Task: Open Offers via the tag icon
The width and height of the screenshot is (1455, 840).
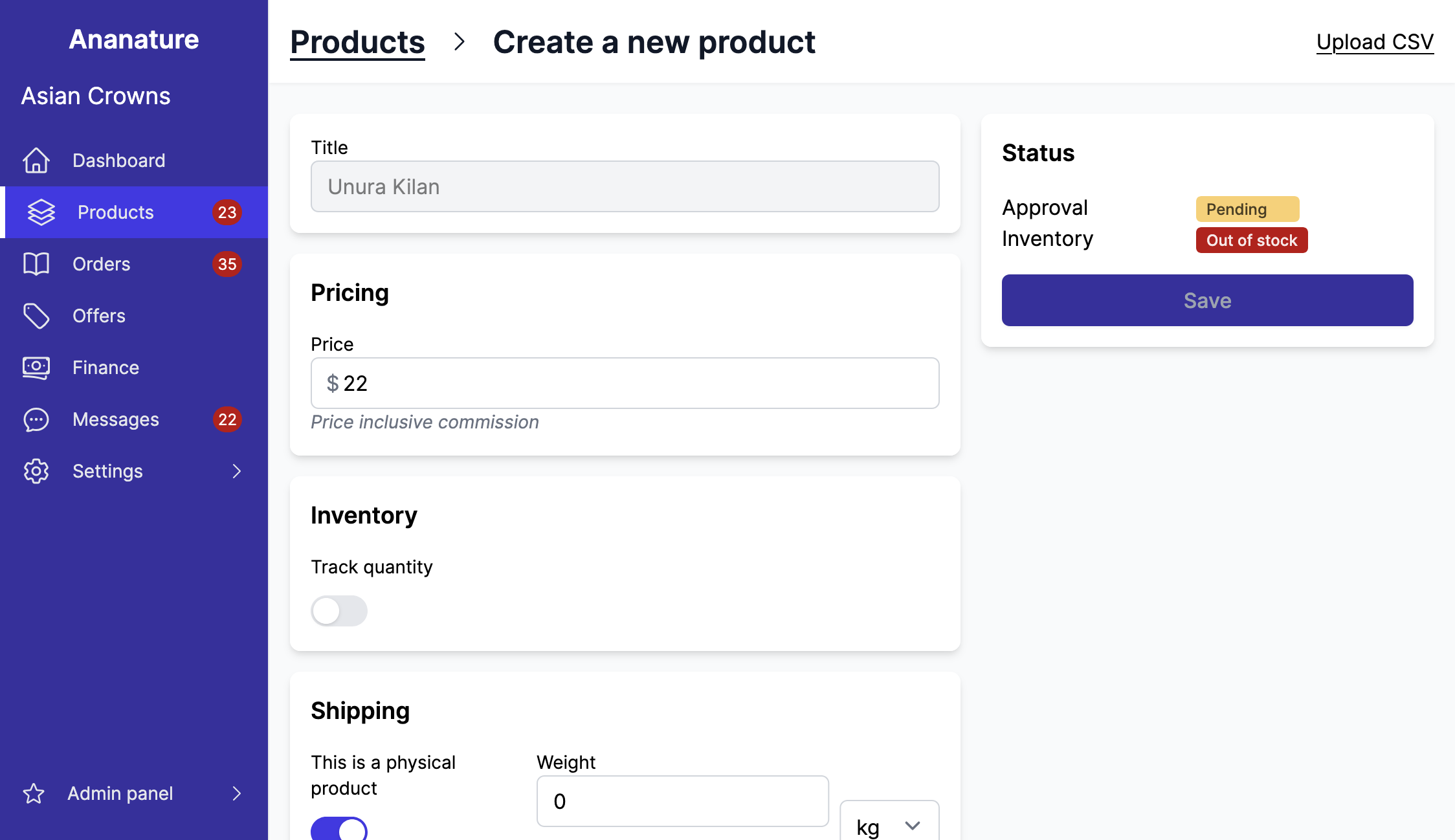Action: click(x=36, y=316)
